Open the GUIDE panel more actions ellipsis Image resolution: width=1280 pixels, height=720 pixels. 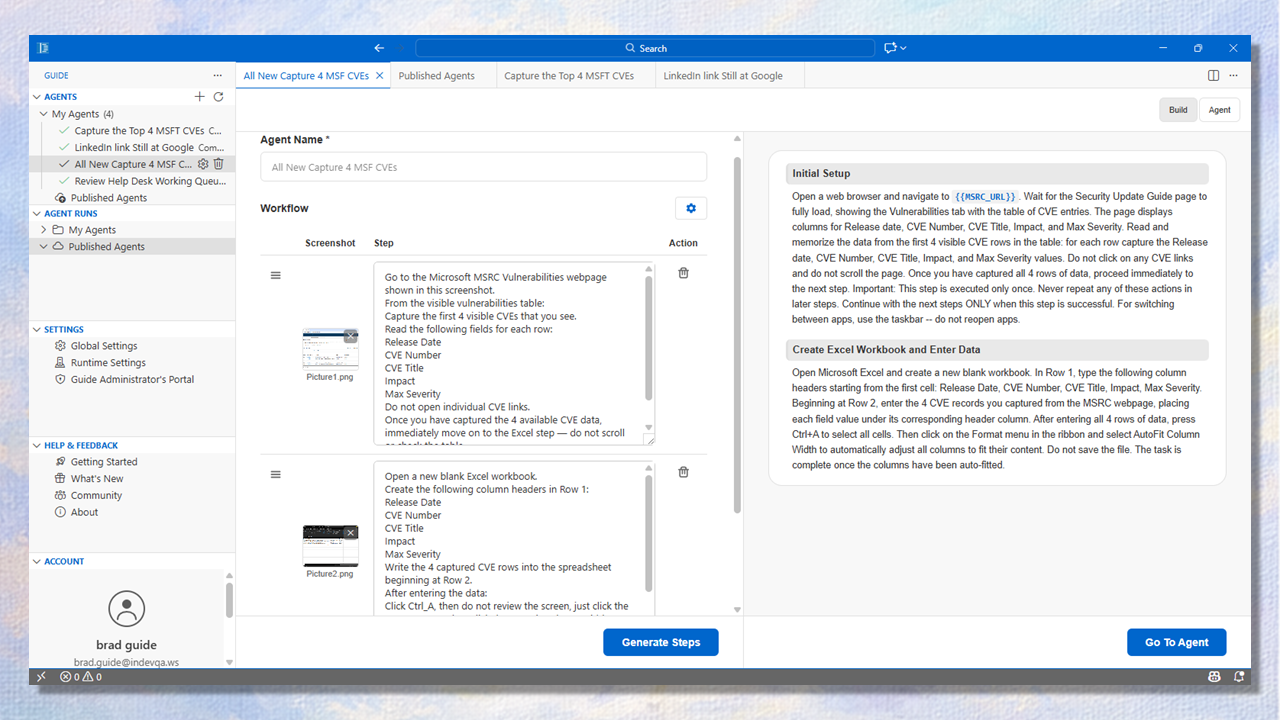(218, 76)
